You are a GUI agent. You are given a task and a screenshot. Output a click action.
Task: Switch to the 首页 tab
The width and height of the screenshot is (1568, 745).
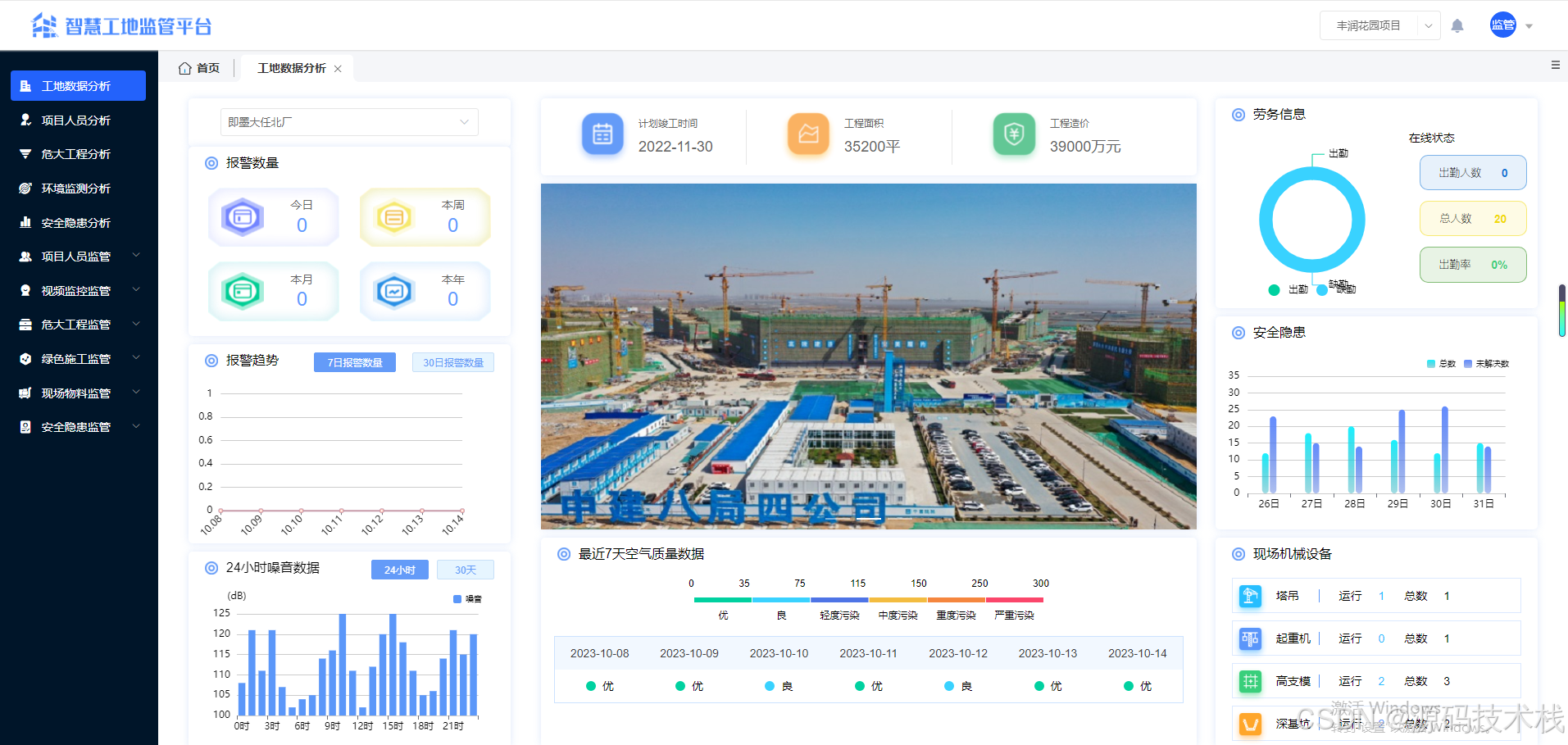(199, 68)
